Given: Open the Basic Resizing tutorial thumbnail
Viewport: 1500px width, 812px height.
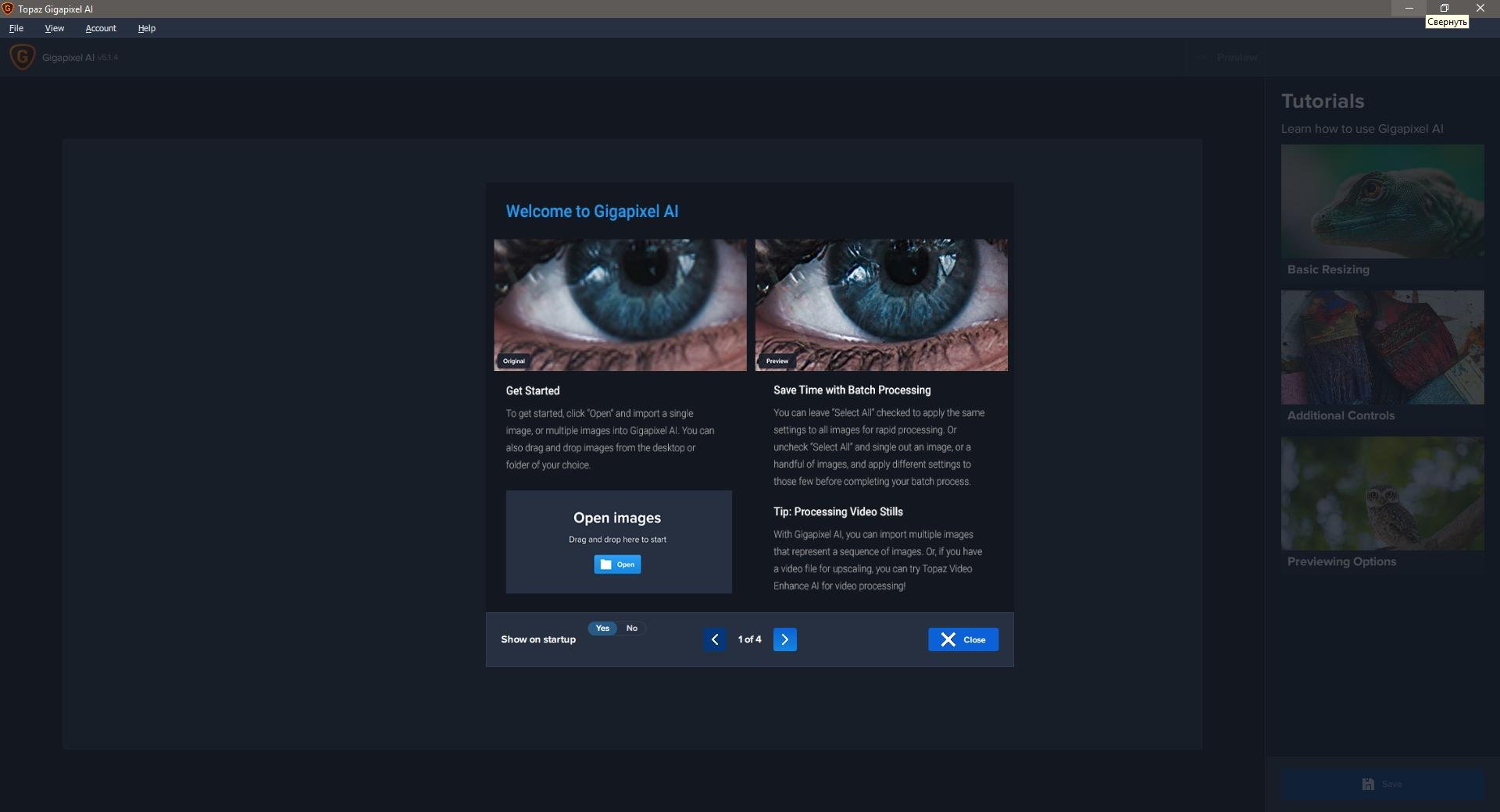Looking at the screenshot, I should [x=1382, y=201].
